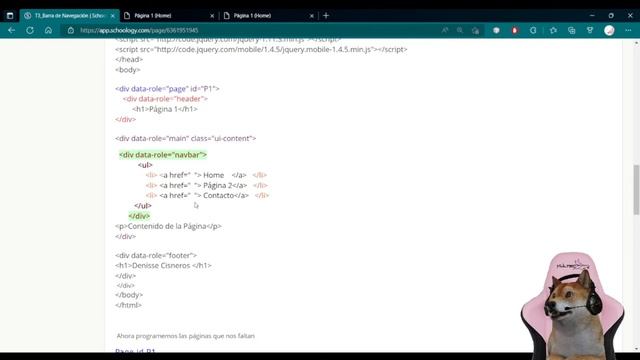Click the highlighted closing </div> tag
The image size is (640, 360).
point(139,216)
